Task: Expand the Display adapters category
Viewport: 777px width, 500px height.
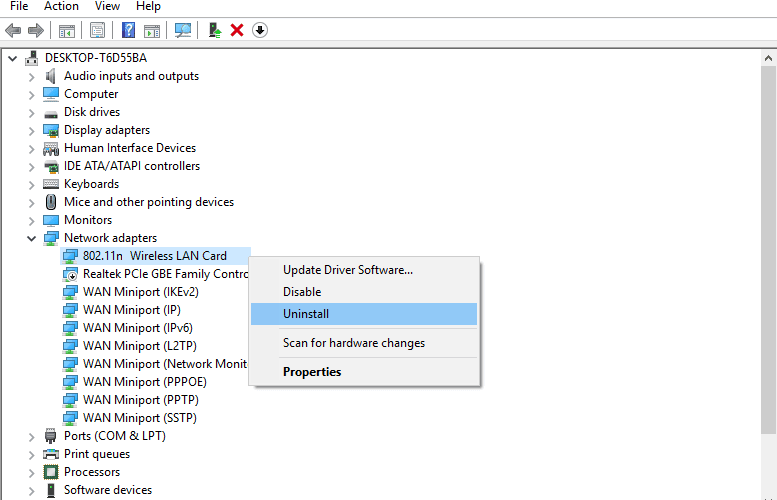Action: [31, 131]
